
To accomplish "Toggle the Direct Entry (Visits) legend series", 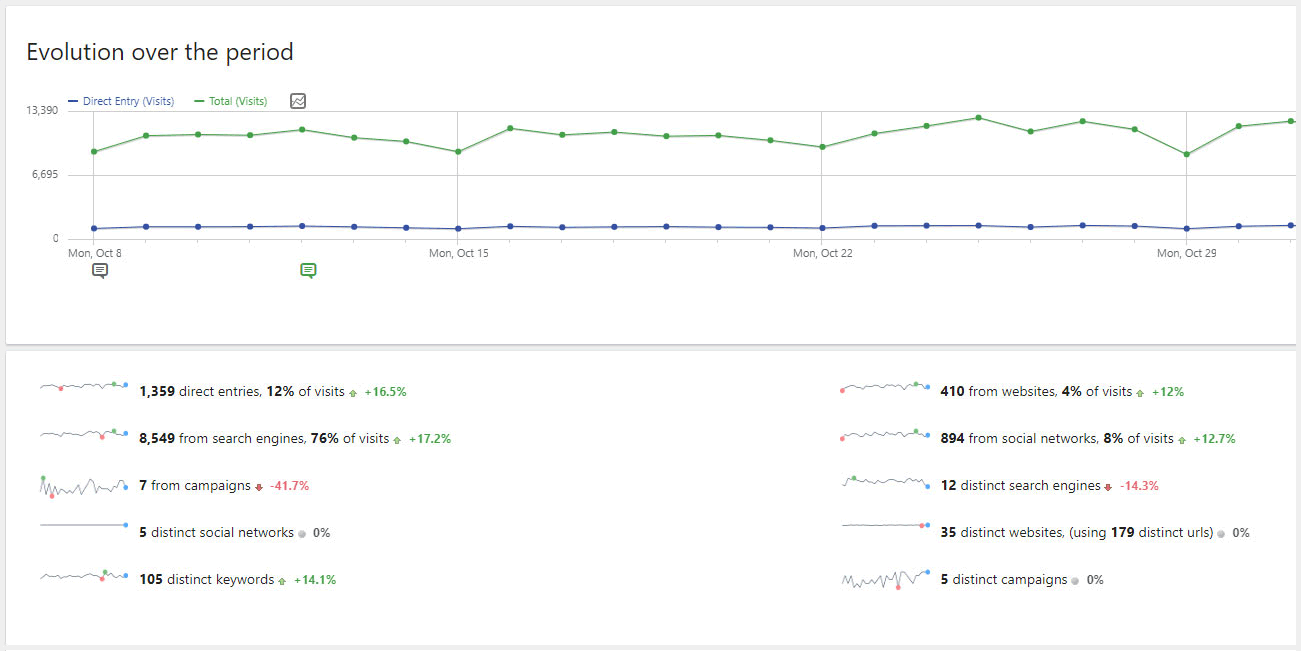I will click(121, 101).
